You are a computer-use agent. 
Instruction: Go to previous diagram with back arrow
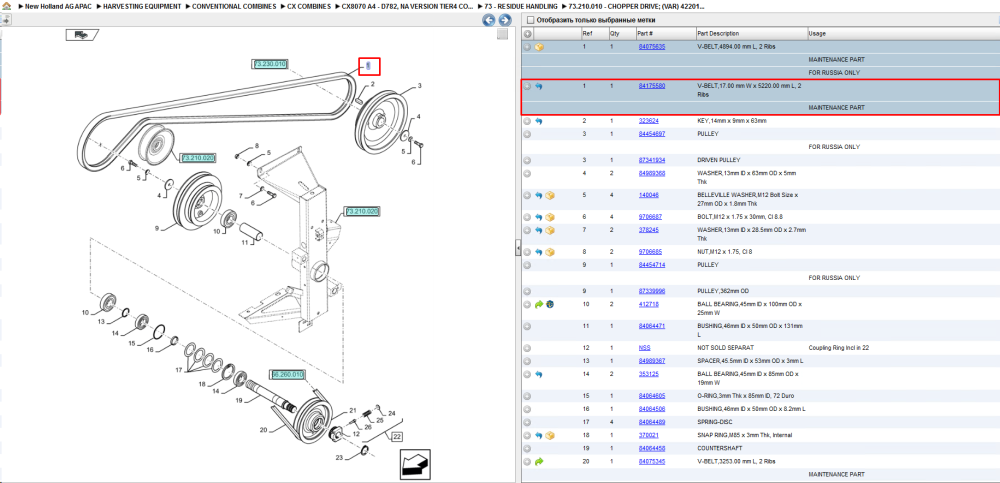point(489,20)
